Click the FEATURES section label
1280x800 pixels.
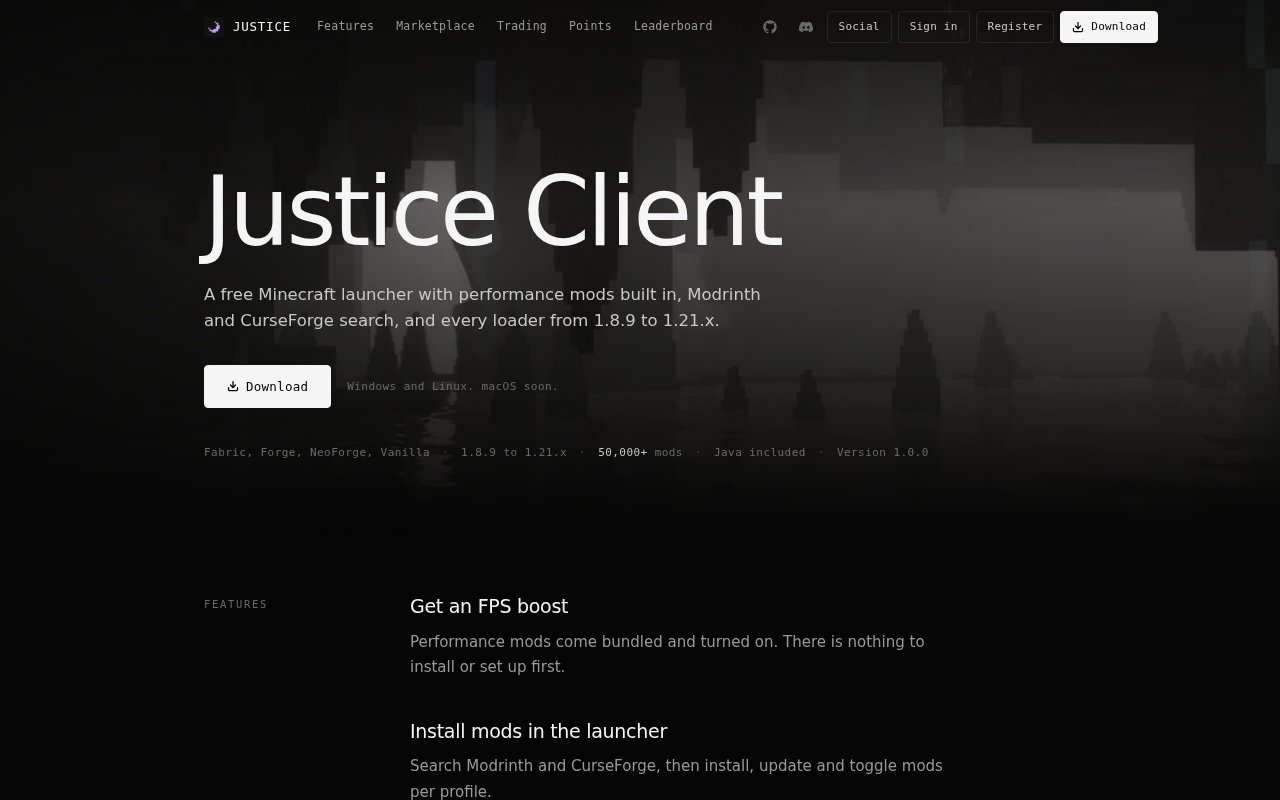pyautogui.click(x=236, y=604)
